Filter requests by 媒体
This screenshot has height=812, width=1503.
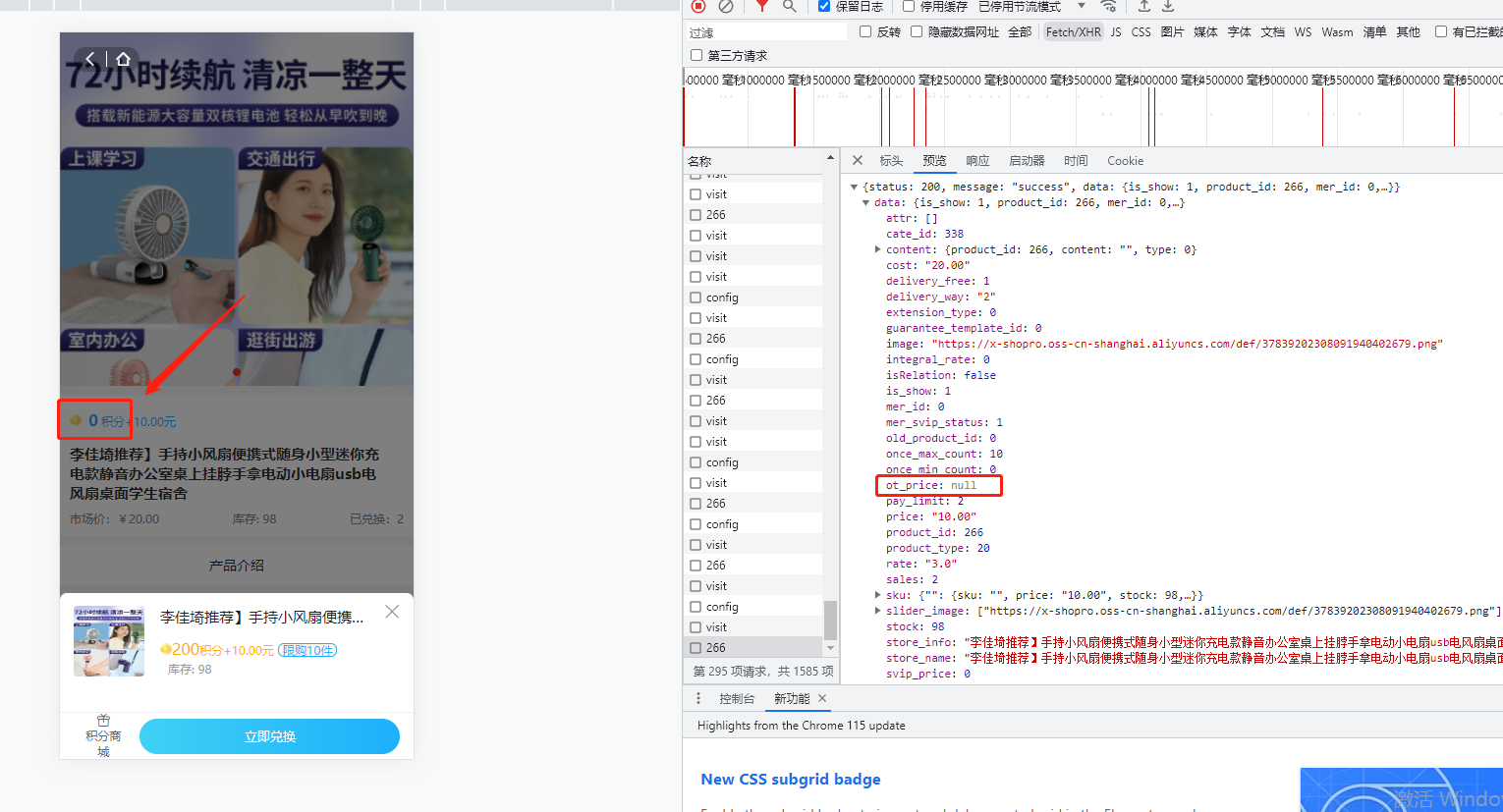coord(1205,31)
